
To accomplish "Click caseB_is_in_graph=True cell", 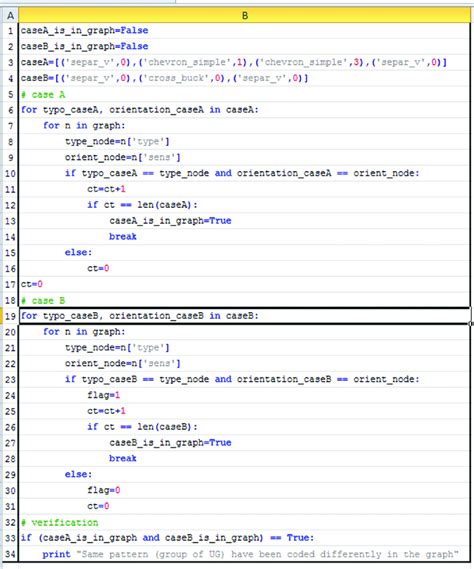I will click(x=245, y=443).
